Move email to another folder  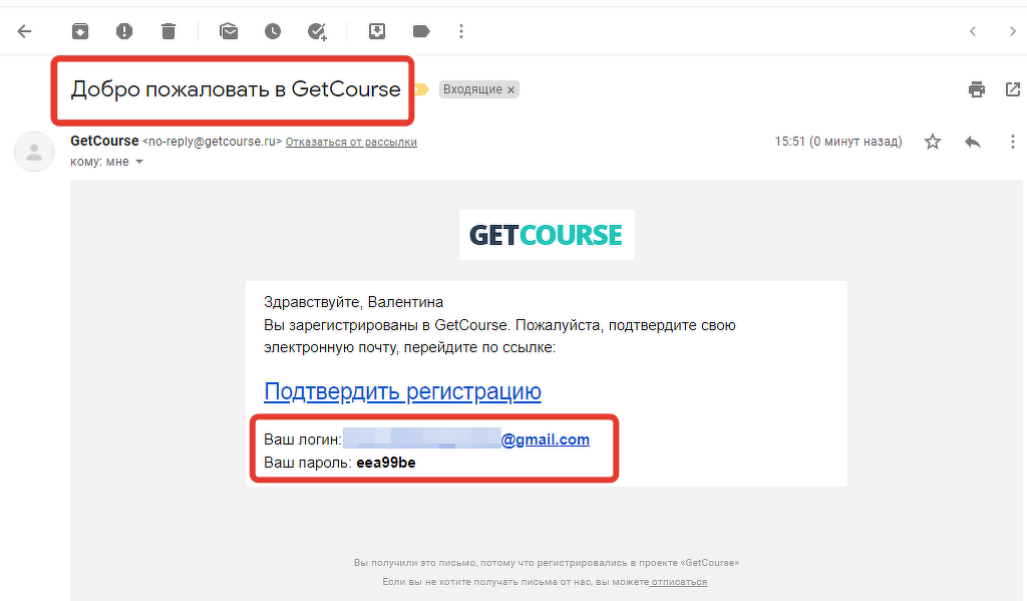pos(377,31)
